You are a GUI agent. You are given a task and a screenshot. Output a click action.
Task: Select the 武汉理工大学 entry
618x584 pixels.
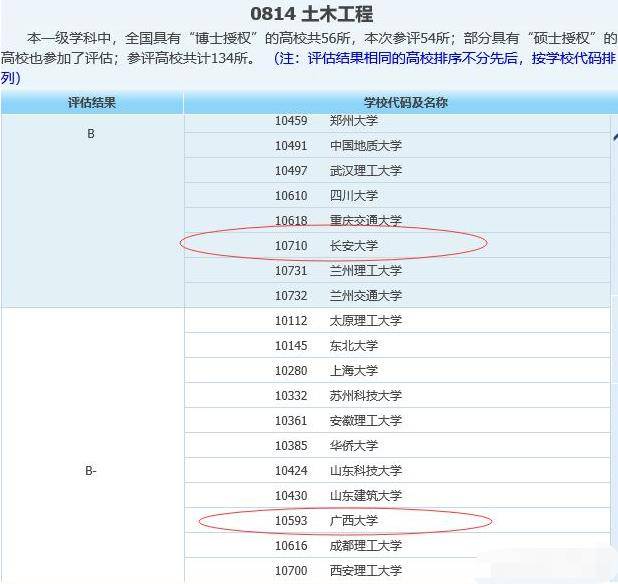[x=397, y=170]
